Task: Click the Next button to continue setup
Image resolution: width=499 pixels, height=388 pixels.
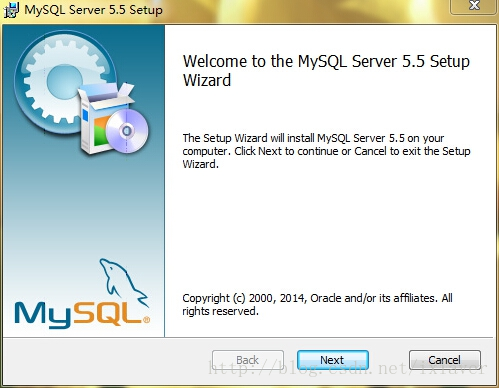Action: click(333, 360)
